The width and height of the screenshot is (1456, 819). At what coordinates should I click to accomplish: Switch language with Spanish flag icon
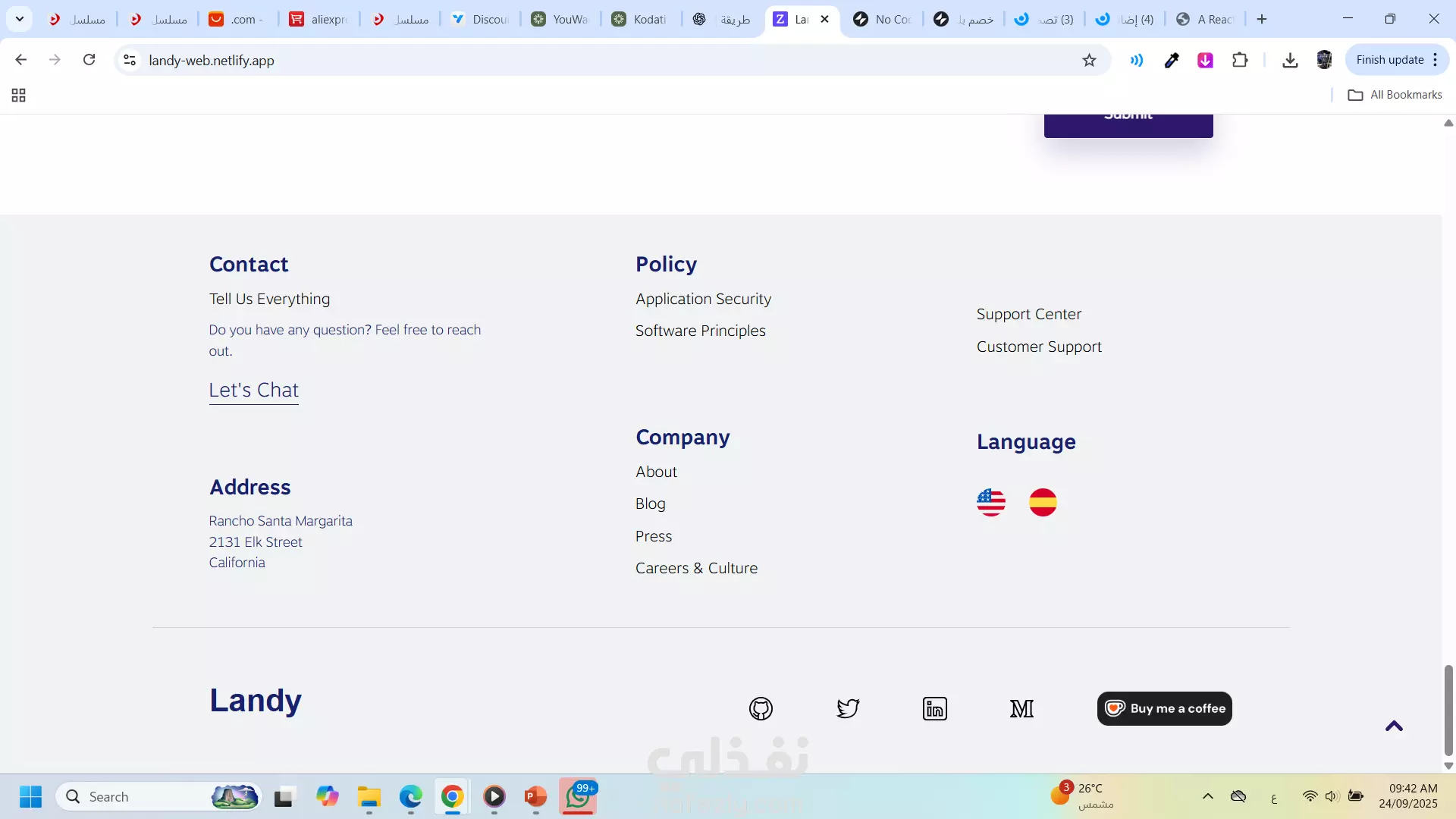pyautogui.click(x=1043, y=502)
